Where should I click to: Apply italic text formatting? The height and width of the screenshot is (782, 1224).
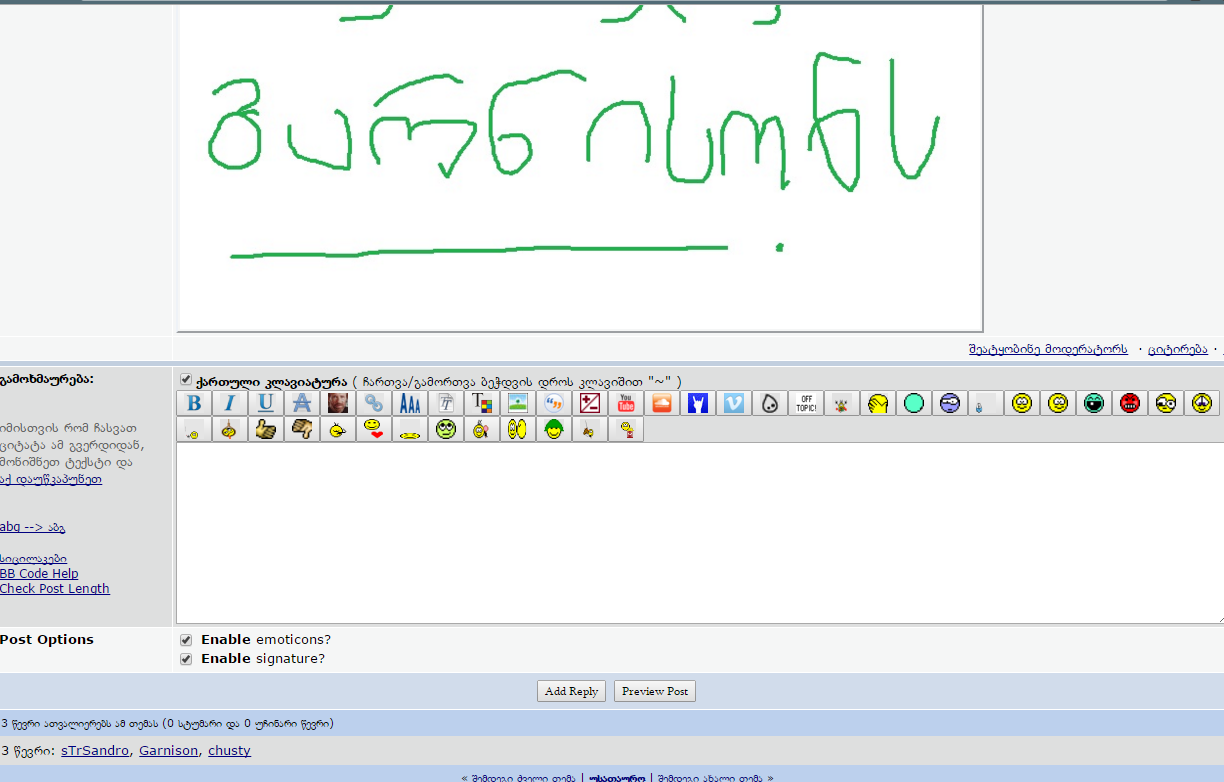pos(230,403)
